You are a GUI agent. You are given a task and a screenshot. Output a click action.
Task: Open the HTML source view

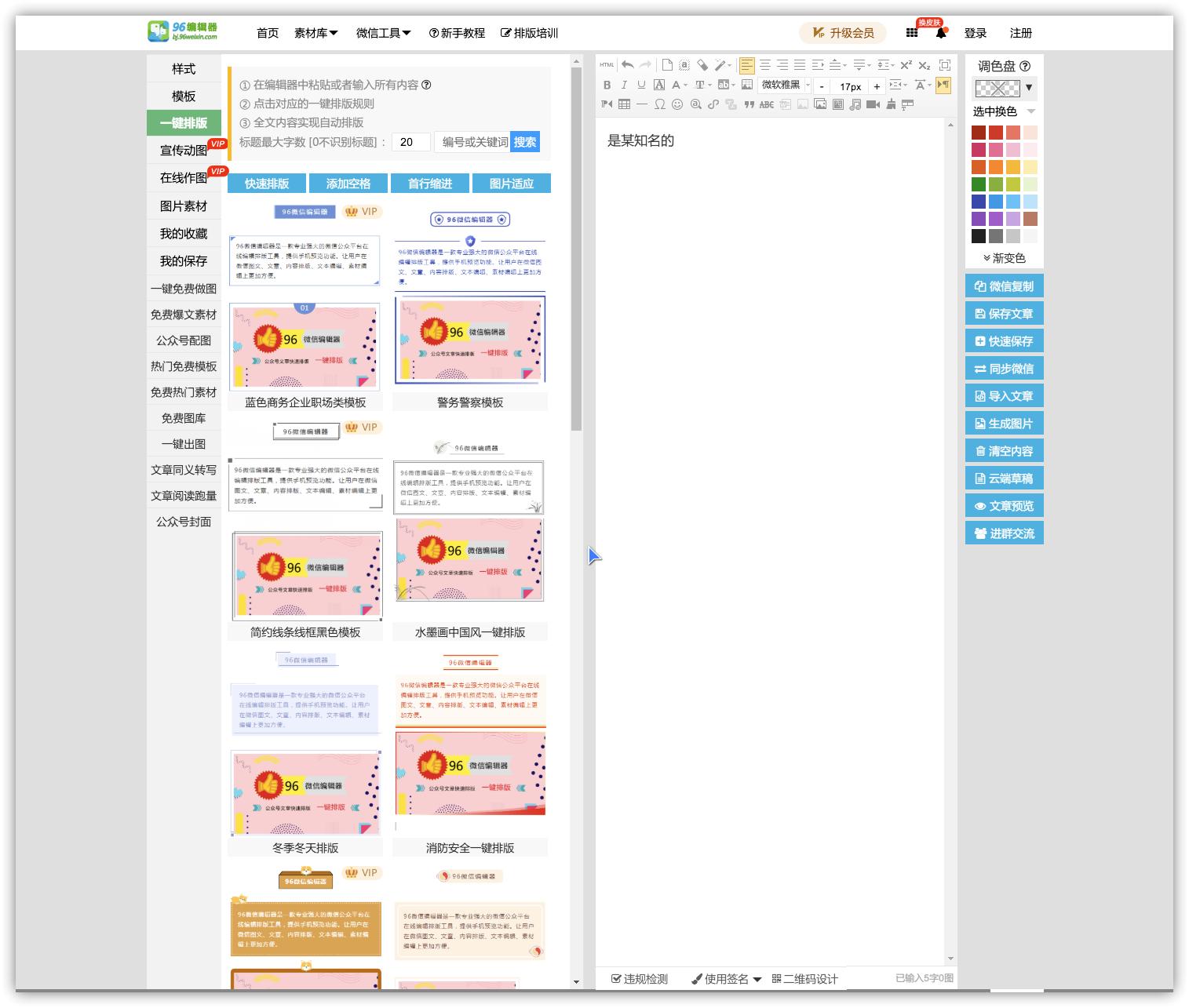tap(607, 65)
